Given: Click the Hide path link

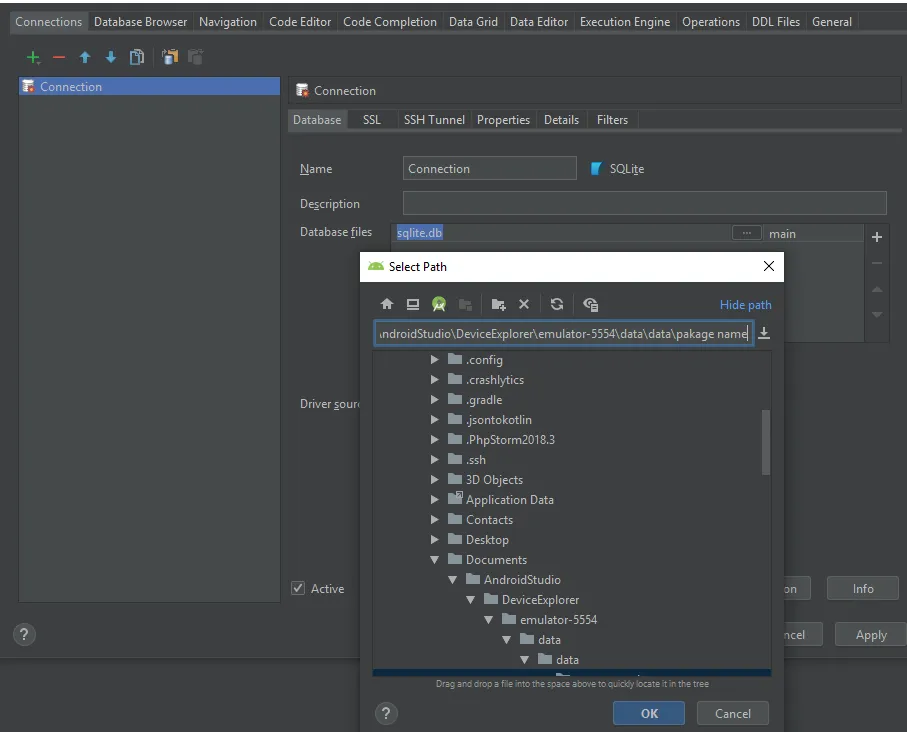Looking at the screenshot, I should pos(745,305).
